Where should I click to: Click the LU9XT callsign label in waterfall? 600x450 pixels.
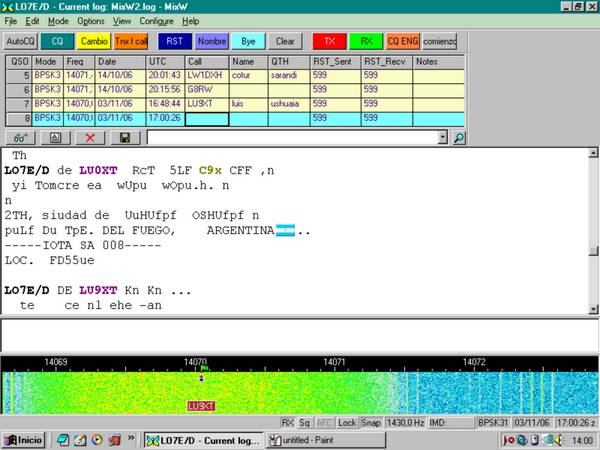[x=201, y=406]
